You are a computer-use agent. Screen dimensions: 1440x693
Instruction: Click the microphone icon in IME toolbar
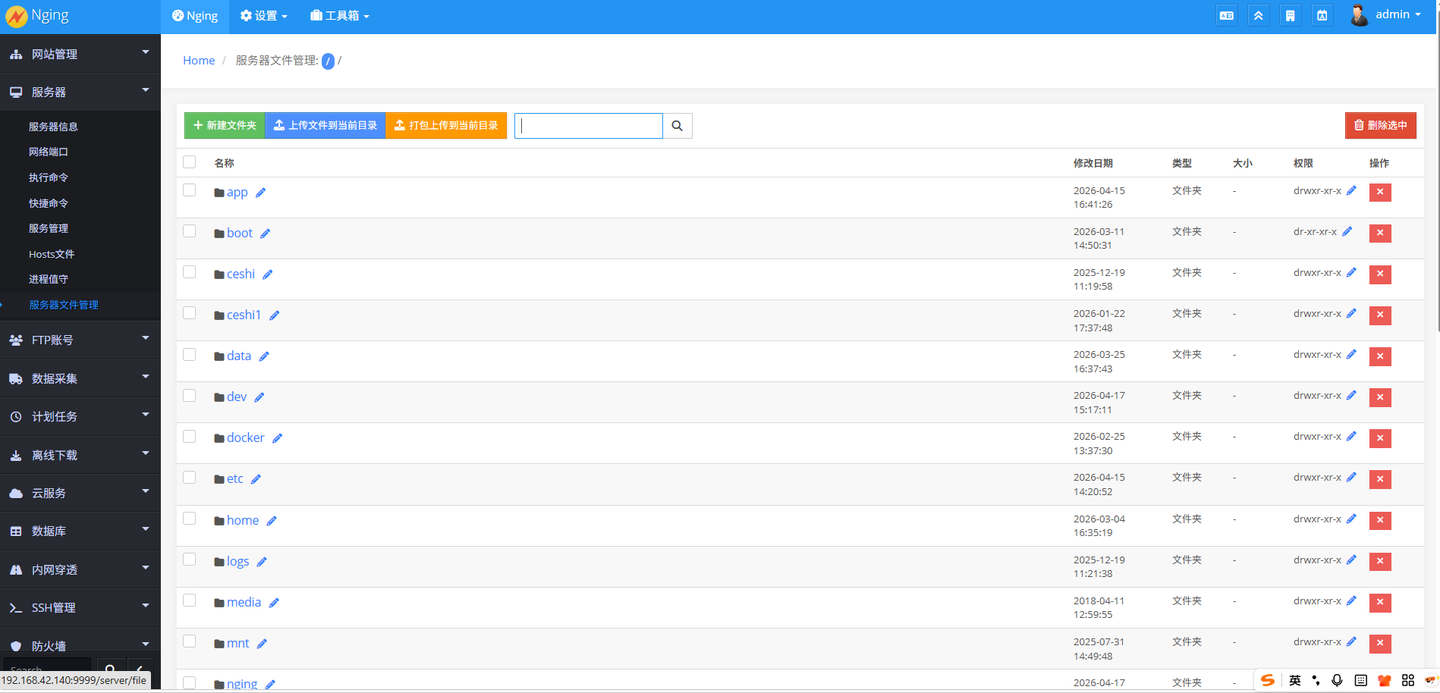click(1337, 680)
